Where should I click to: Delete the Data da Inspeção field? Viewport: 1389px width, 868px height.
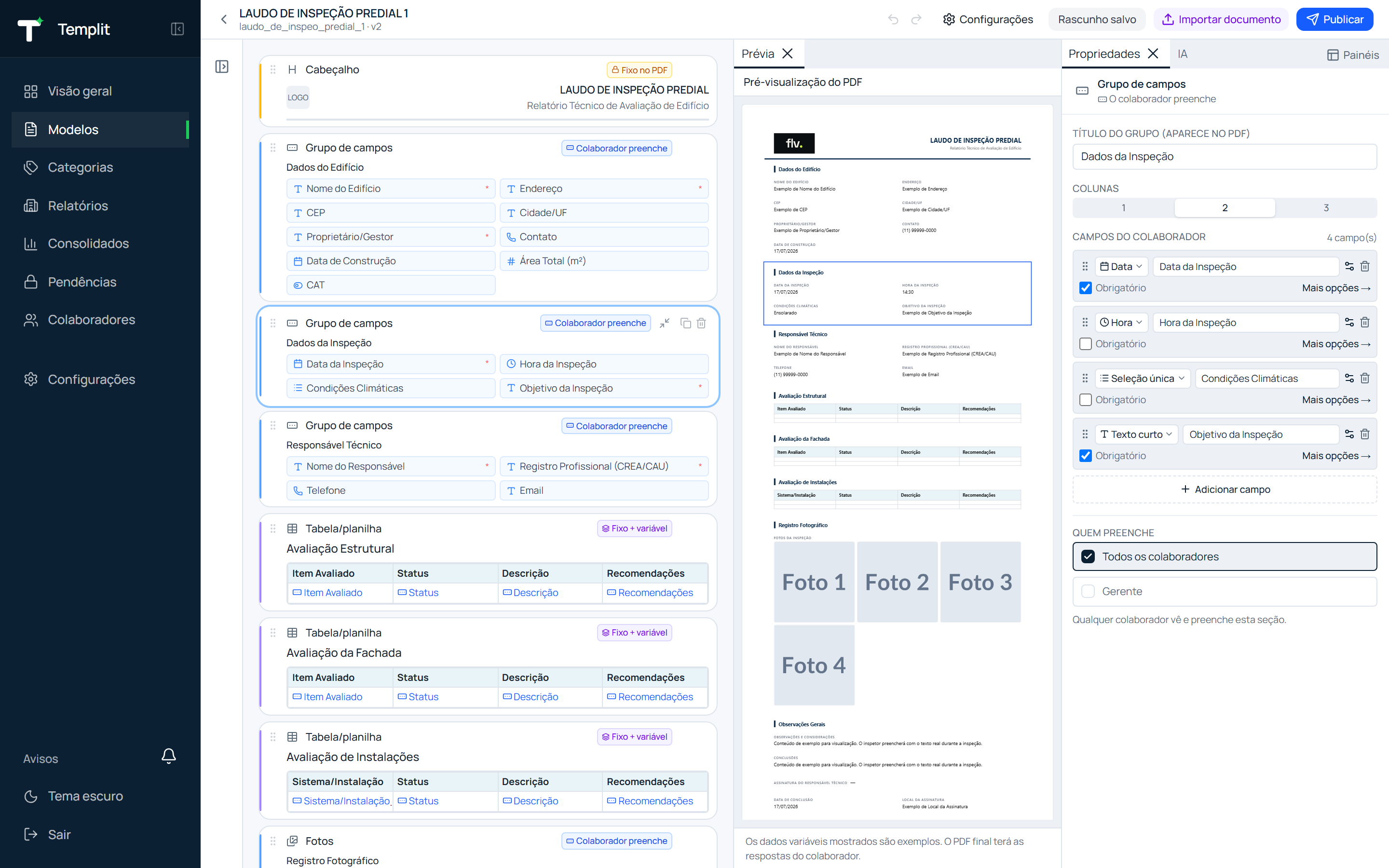(1365, 266)
